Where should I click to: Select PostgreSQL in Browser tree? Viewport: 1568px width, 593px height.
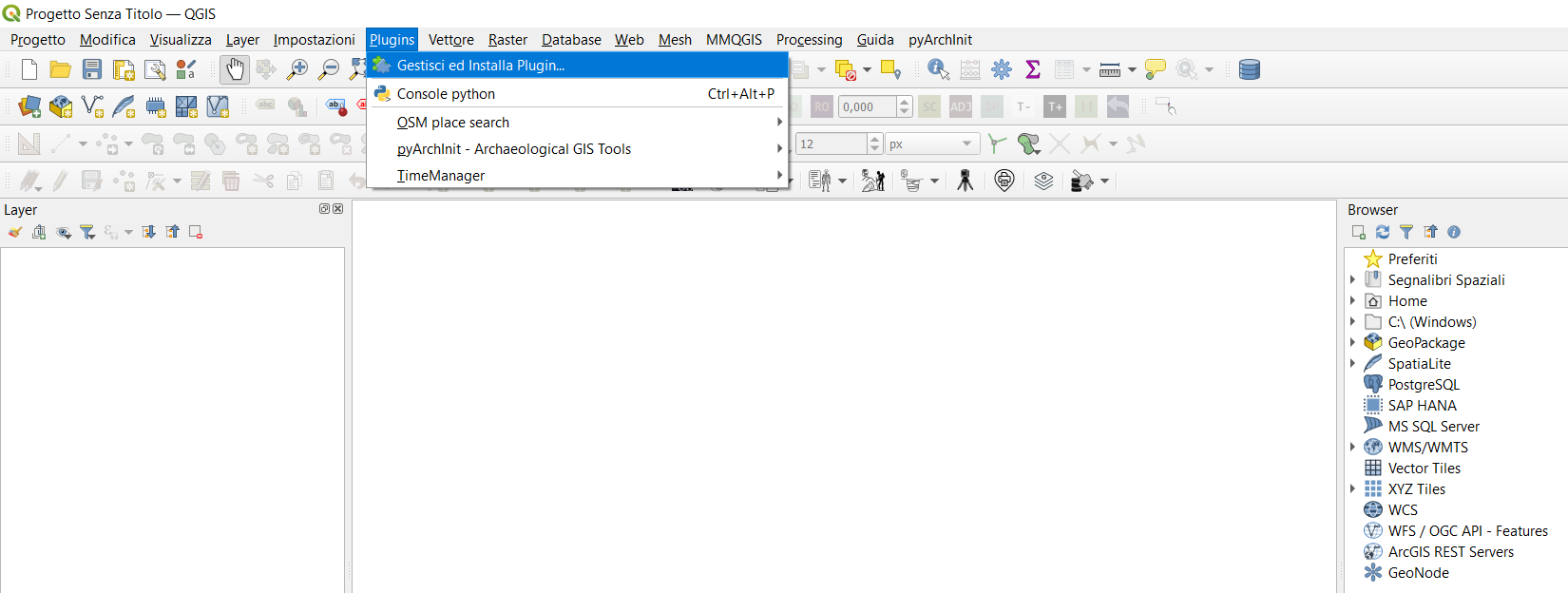click(1424, 384)
